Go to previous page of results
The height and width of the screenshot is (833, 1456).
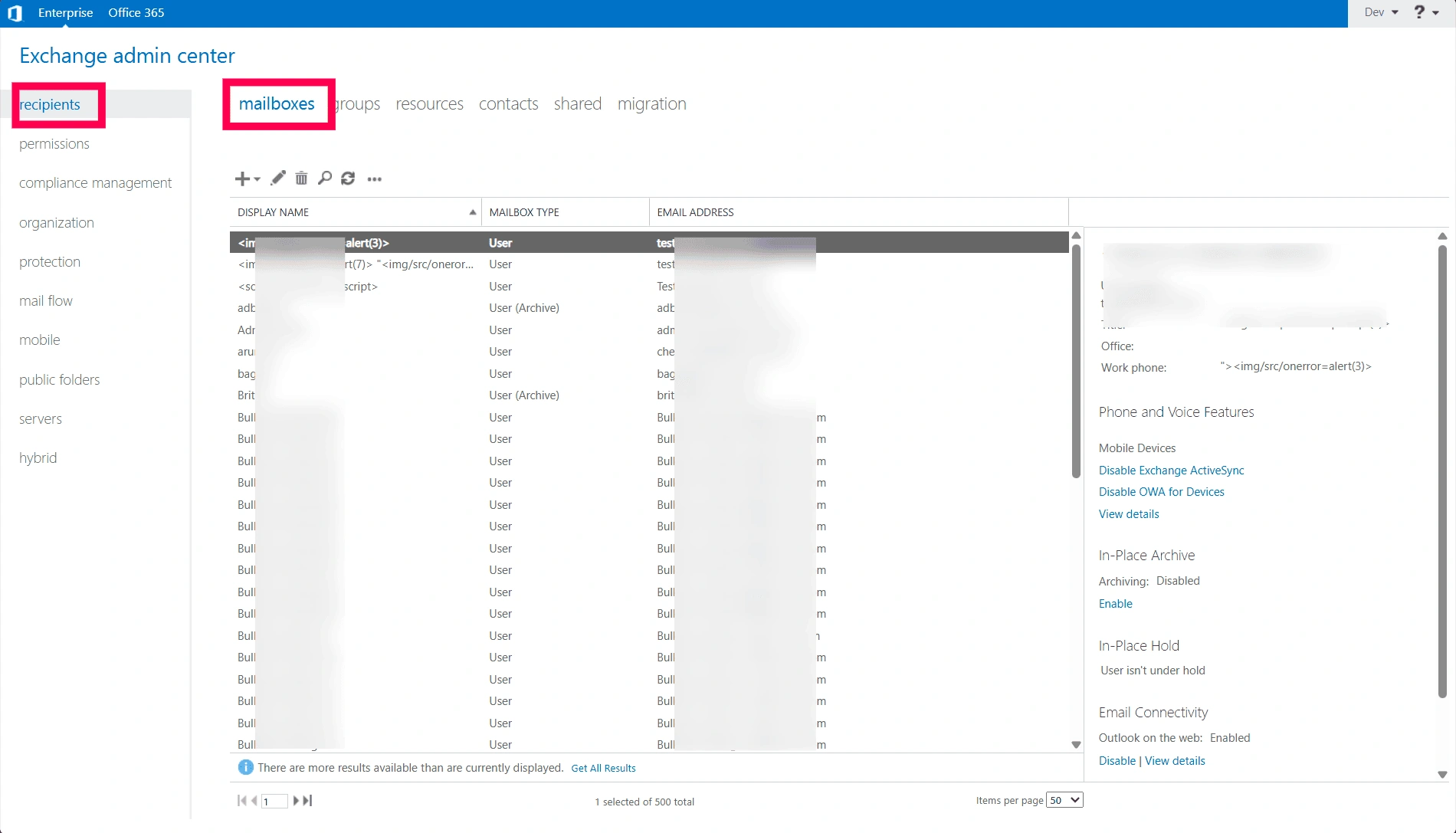[x=254, y=800]
